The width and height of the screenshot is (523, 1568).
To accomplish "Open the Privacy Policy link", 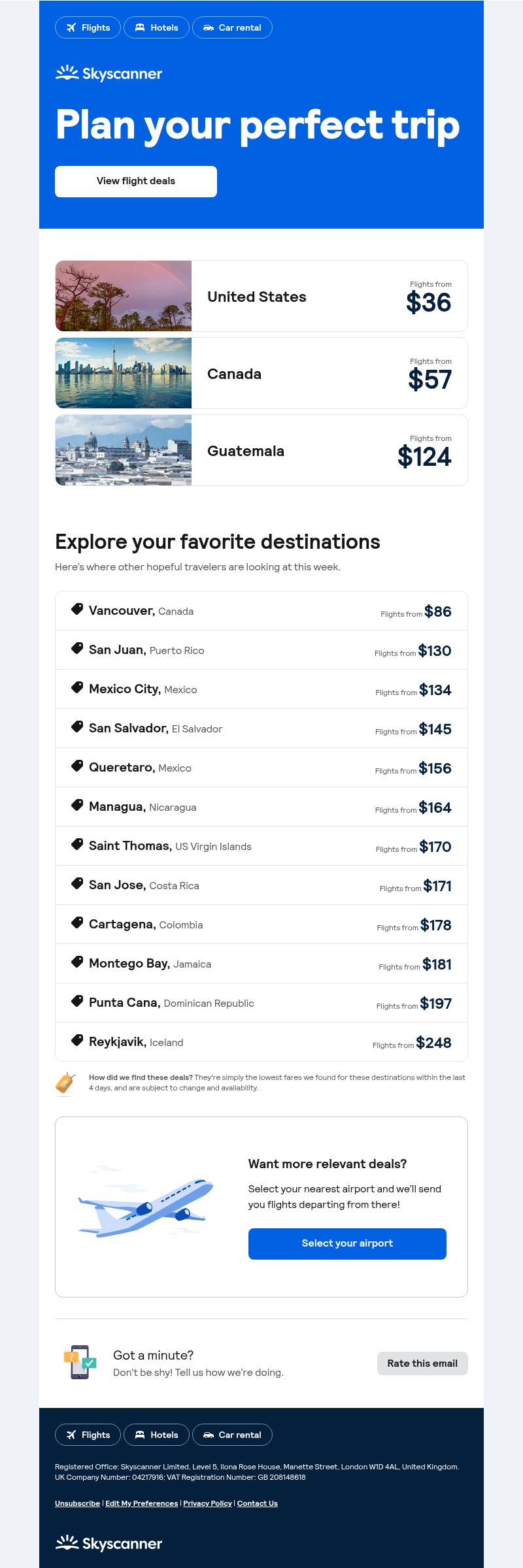I will tap(207, 1503).
